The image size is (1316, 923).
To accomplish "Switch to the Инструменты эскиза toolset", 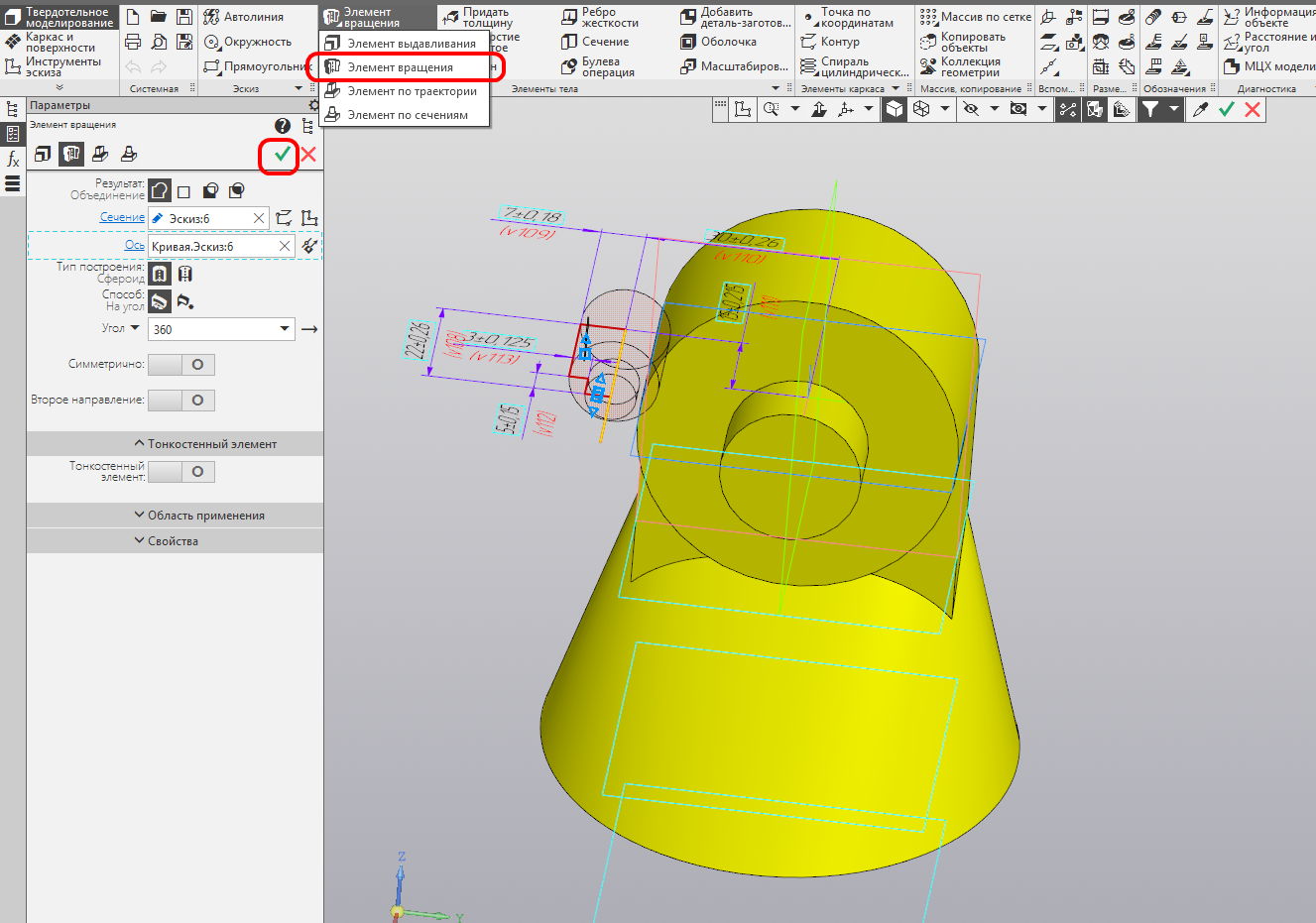I will coord(60,66).
